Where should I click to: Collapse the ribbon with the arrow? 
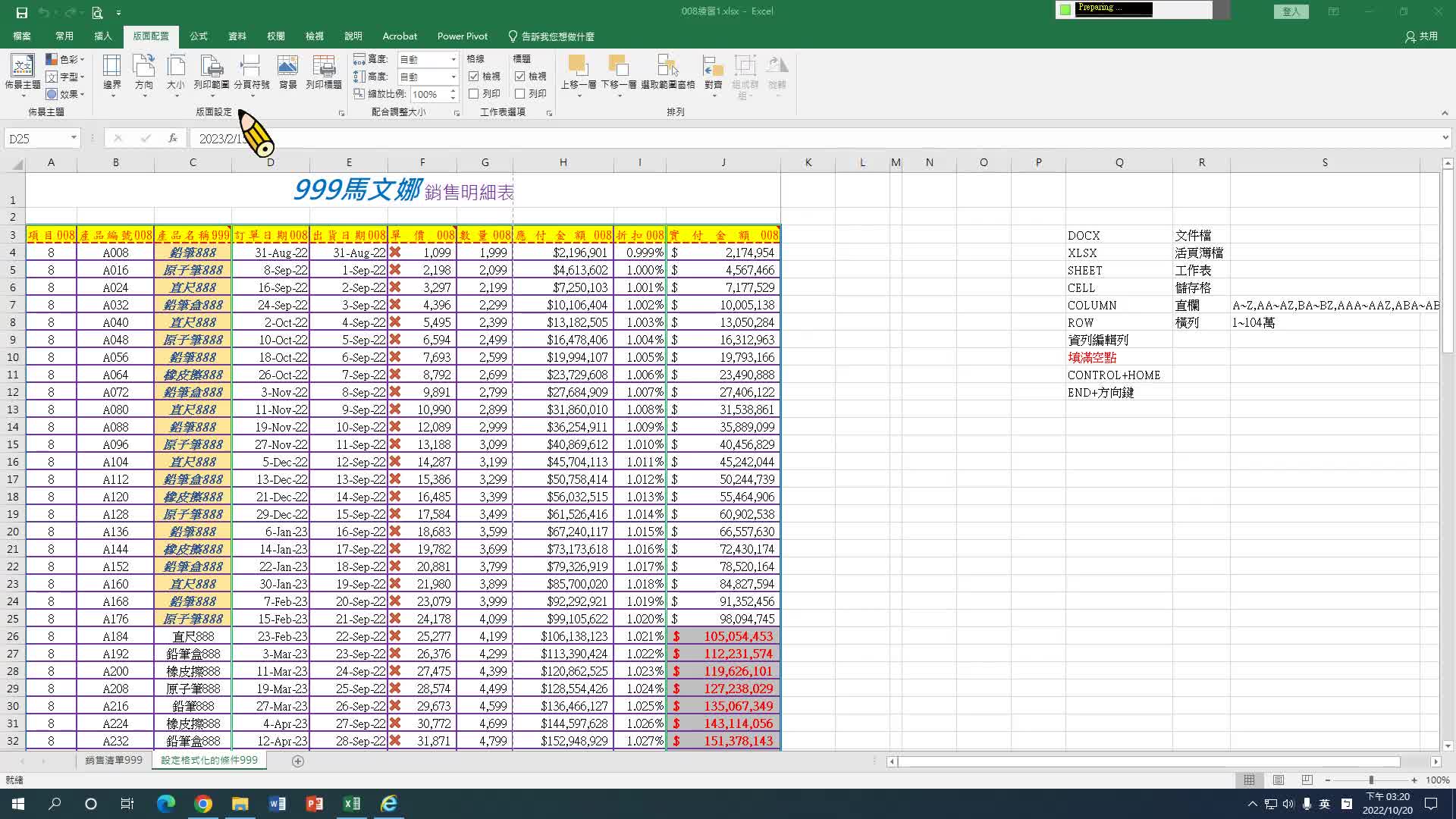click(x=1445, y=113)
